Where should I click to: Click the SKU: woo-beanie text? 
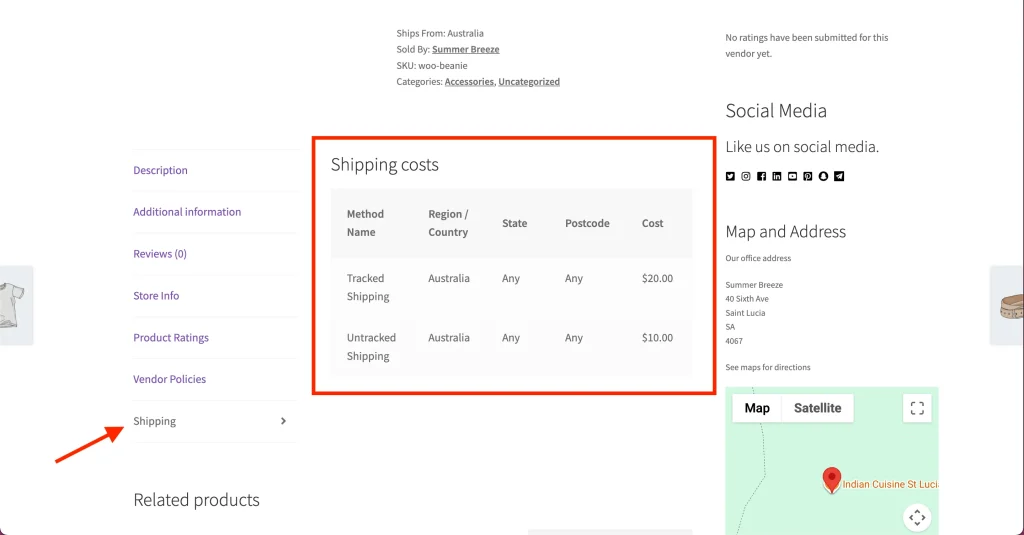point(432,65)
